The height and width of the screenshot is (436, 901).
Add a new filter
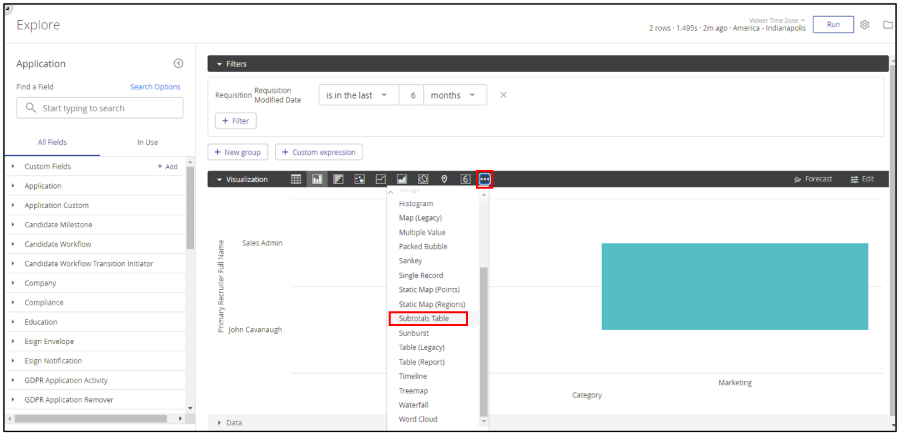coord(236,121)
